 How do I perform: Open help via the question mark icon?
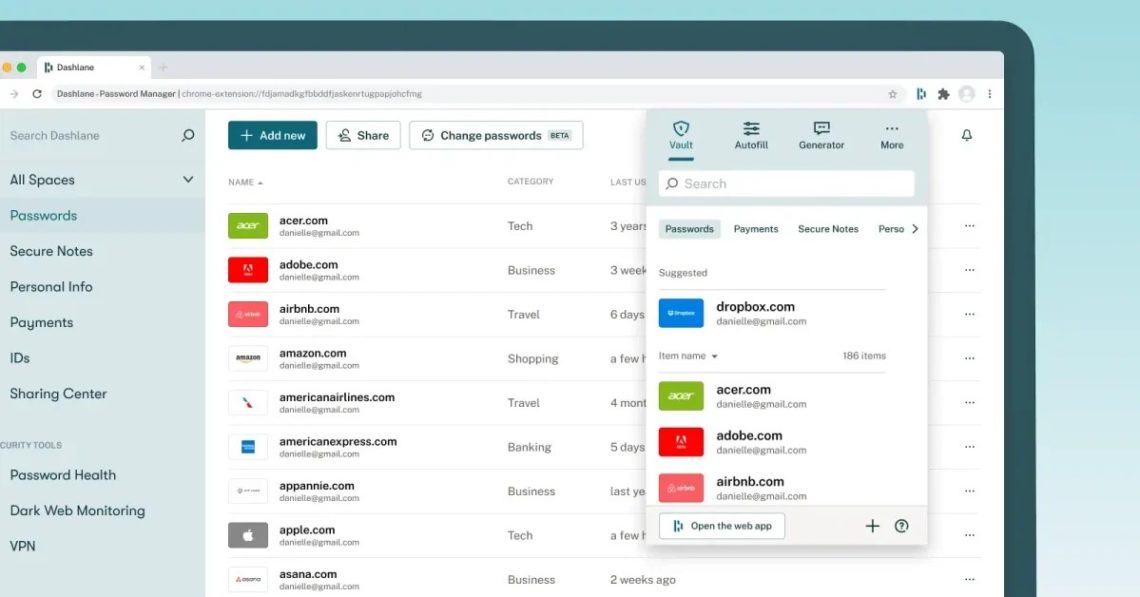[x=901, y=525]
